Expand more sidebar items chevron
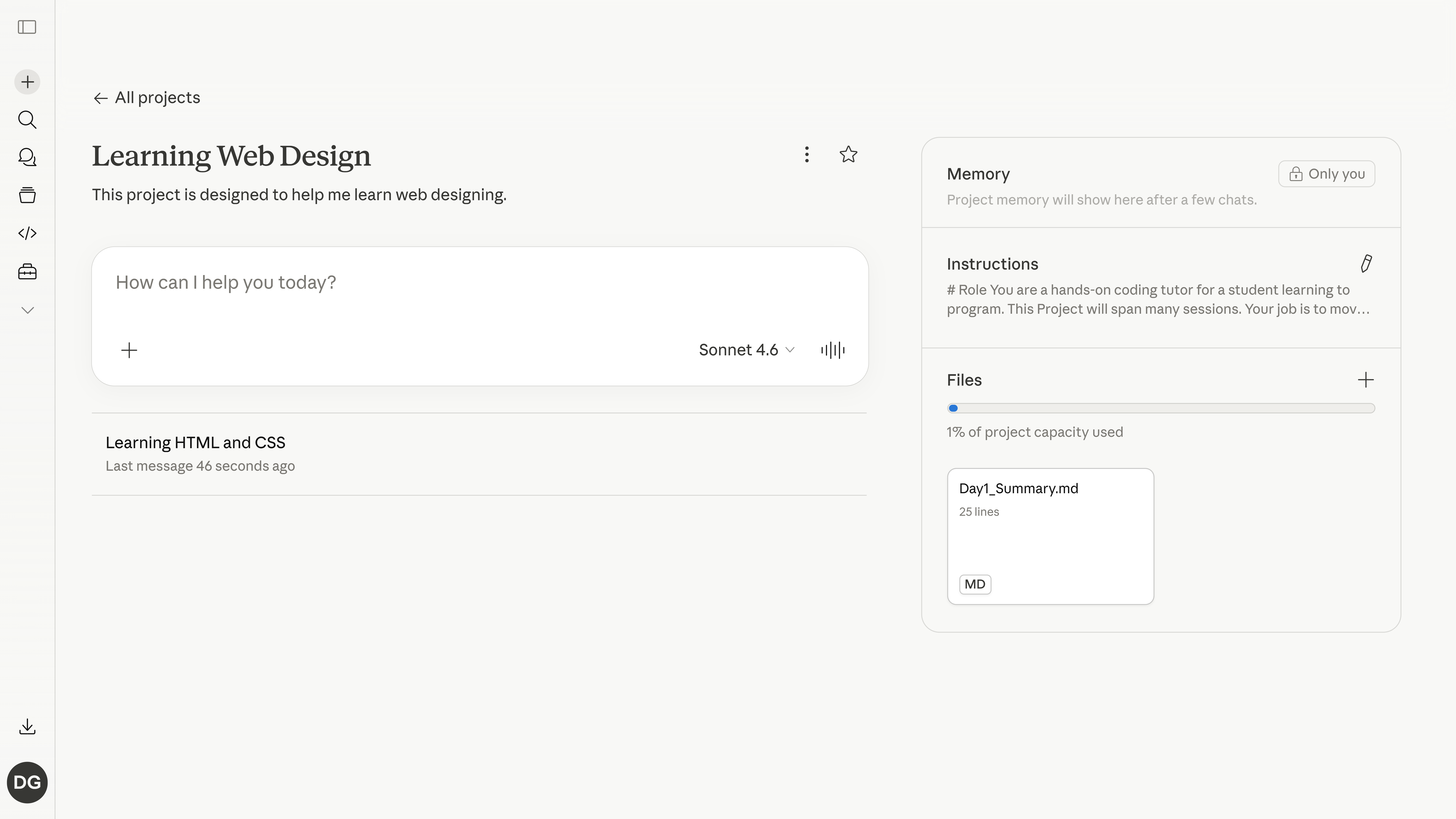Viewport: 1456px width, 819px height. coord(27,310)
